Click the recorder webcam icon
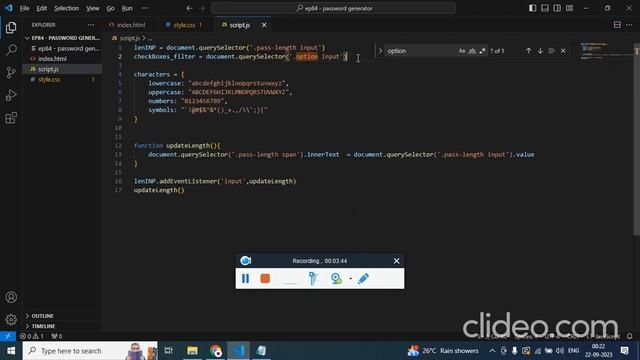Image resolution: width=640 pixels, height=360 pixels. 336,278
